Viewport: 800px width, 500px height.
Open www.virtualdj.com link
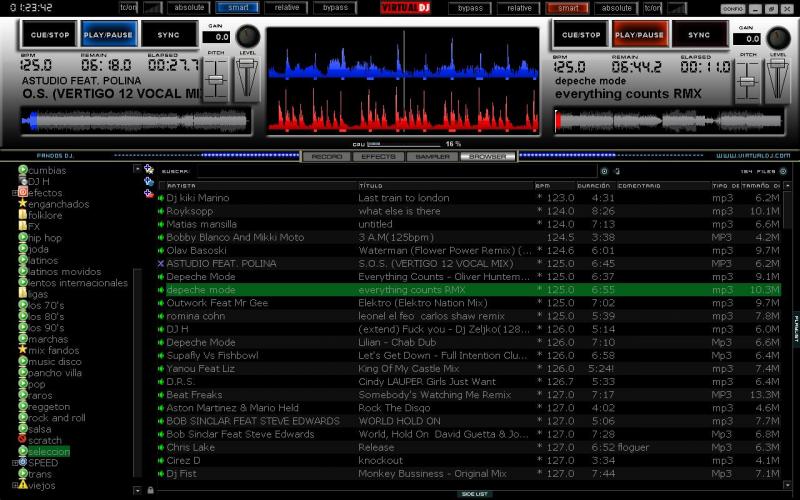[752, 156]
